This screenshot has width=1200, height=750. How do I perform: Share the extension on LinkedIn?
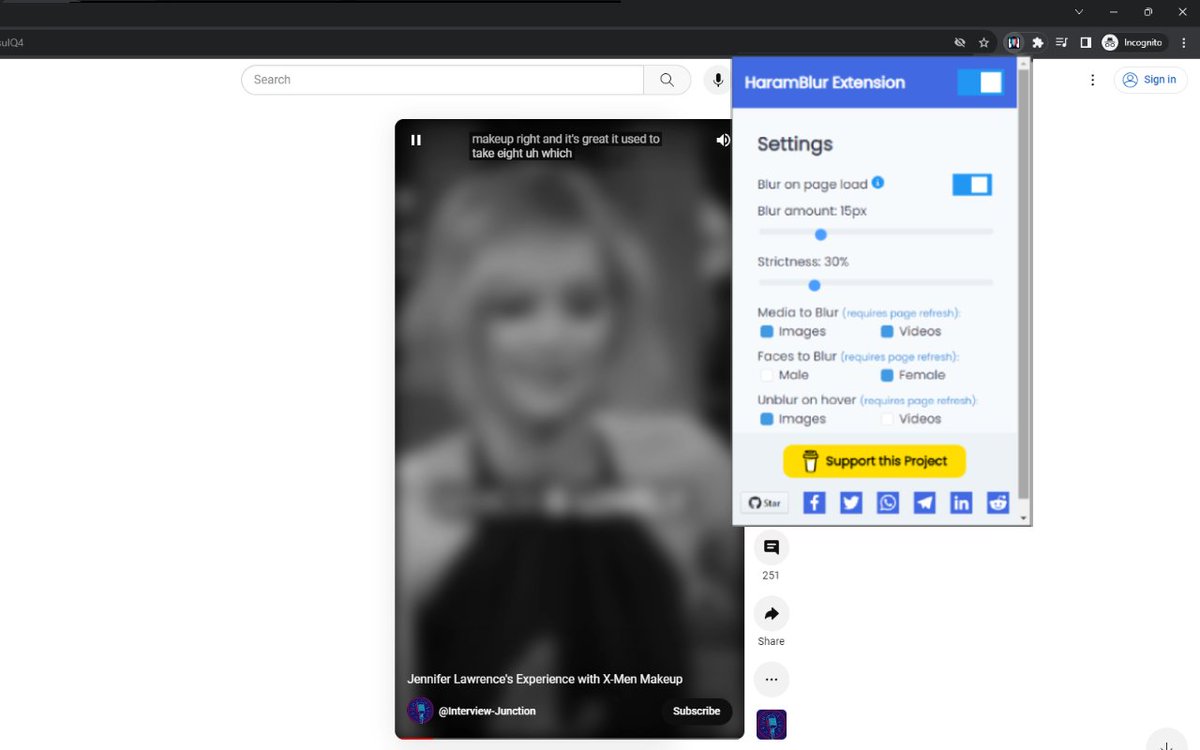[x=961, y=503]
